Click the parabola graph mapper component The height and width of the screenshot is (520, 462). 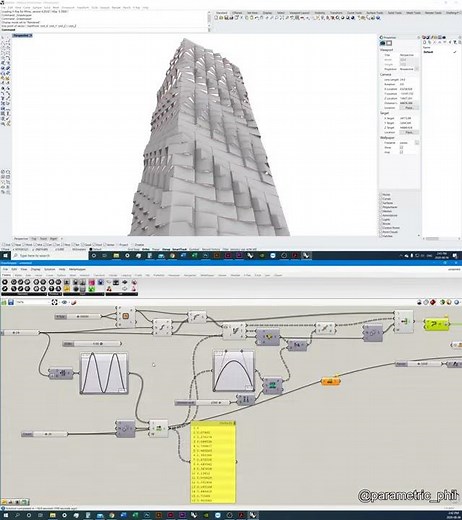pos(234,370)
